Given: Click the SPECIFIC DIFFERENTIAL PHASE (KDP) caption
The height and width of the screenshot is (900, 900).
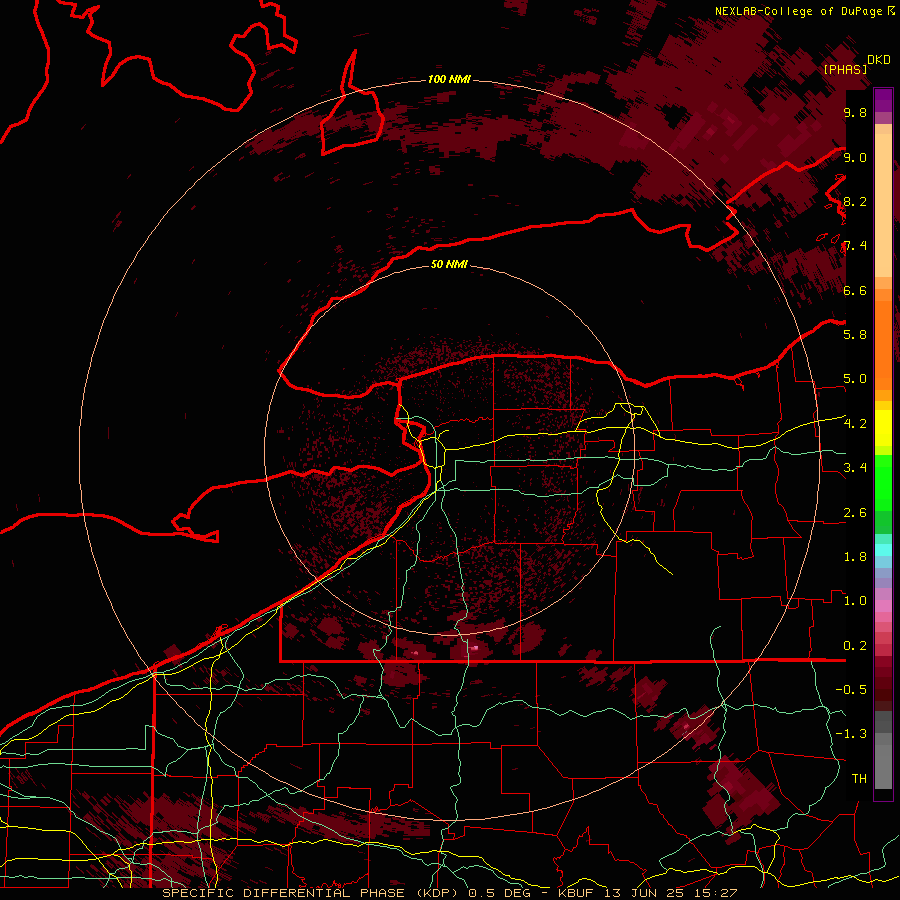Looking at the screenshot, I should click(x=312, y=893).
